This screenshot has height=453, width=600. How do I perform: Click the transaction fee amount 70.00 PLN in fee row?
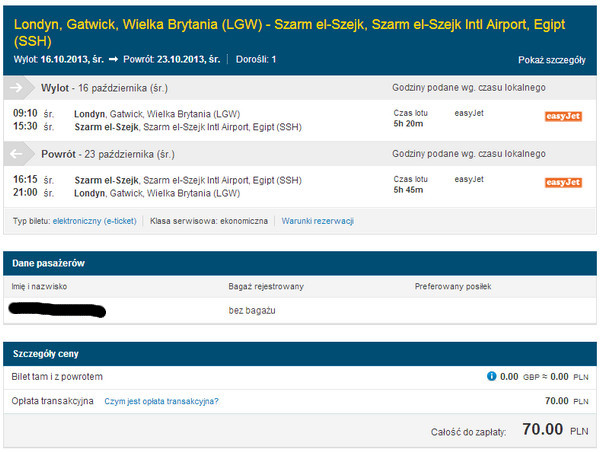[x=567, y=401]
